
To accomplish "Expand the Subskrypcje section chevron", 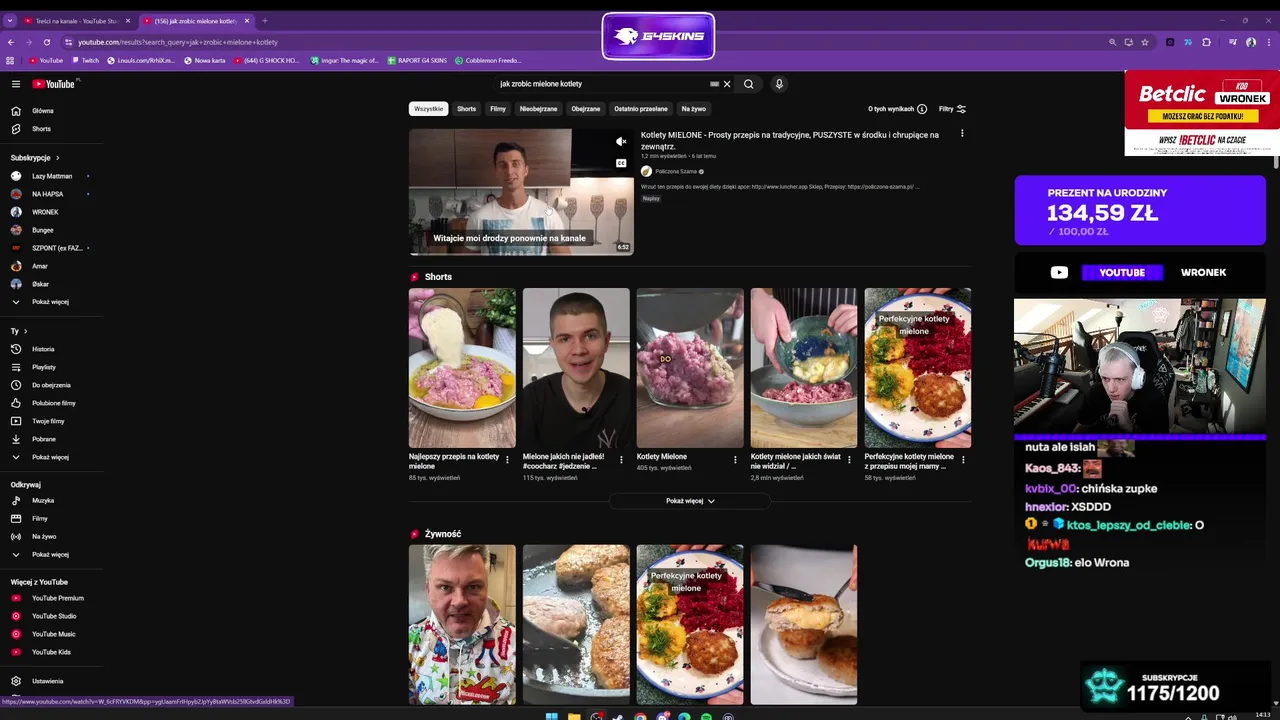I will (58, 158).
